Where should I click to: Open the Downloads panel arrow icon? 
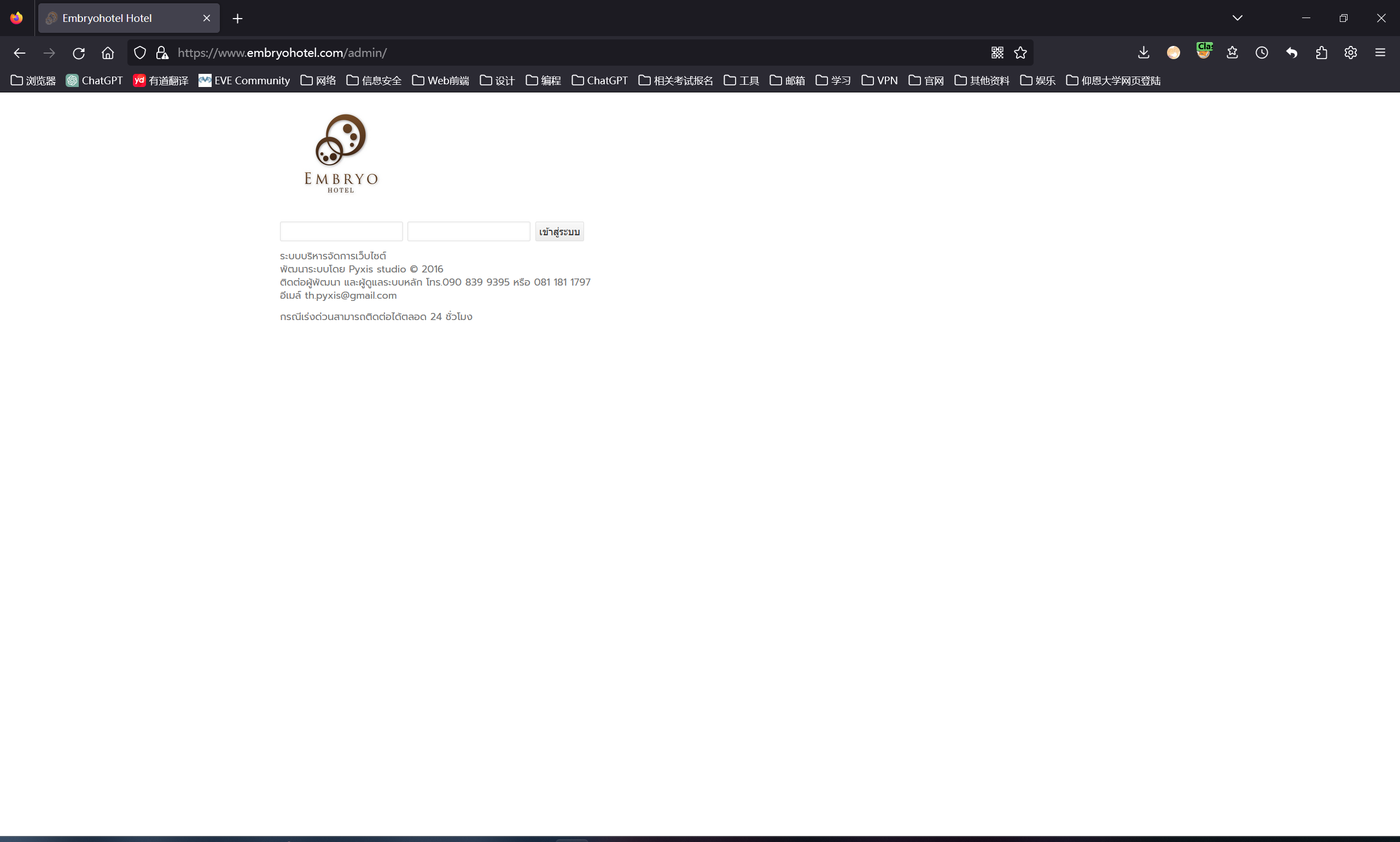point(1144,53)
